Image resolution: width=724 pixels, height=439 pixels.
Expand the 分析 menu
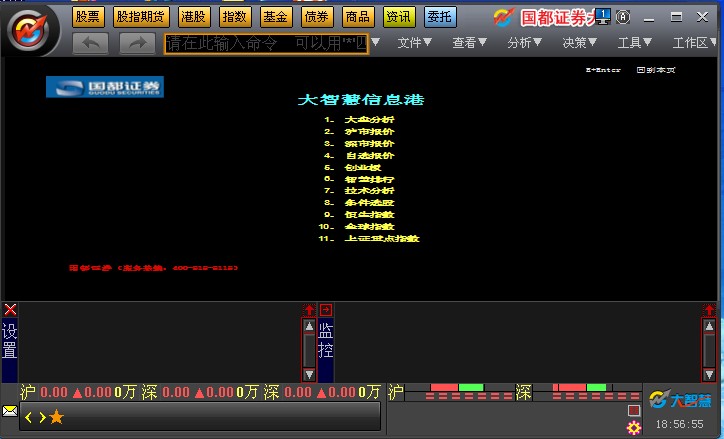525,43
